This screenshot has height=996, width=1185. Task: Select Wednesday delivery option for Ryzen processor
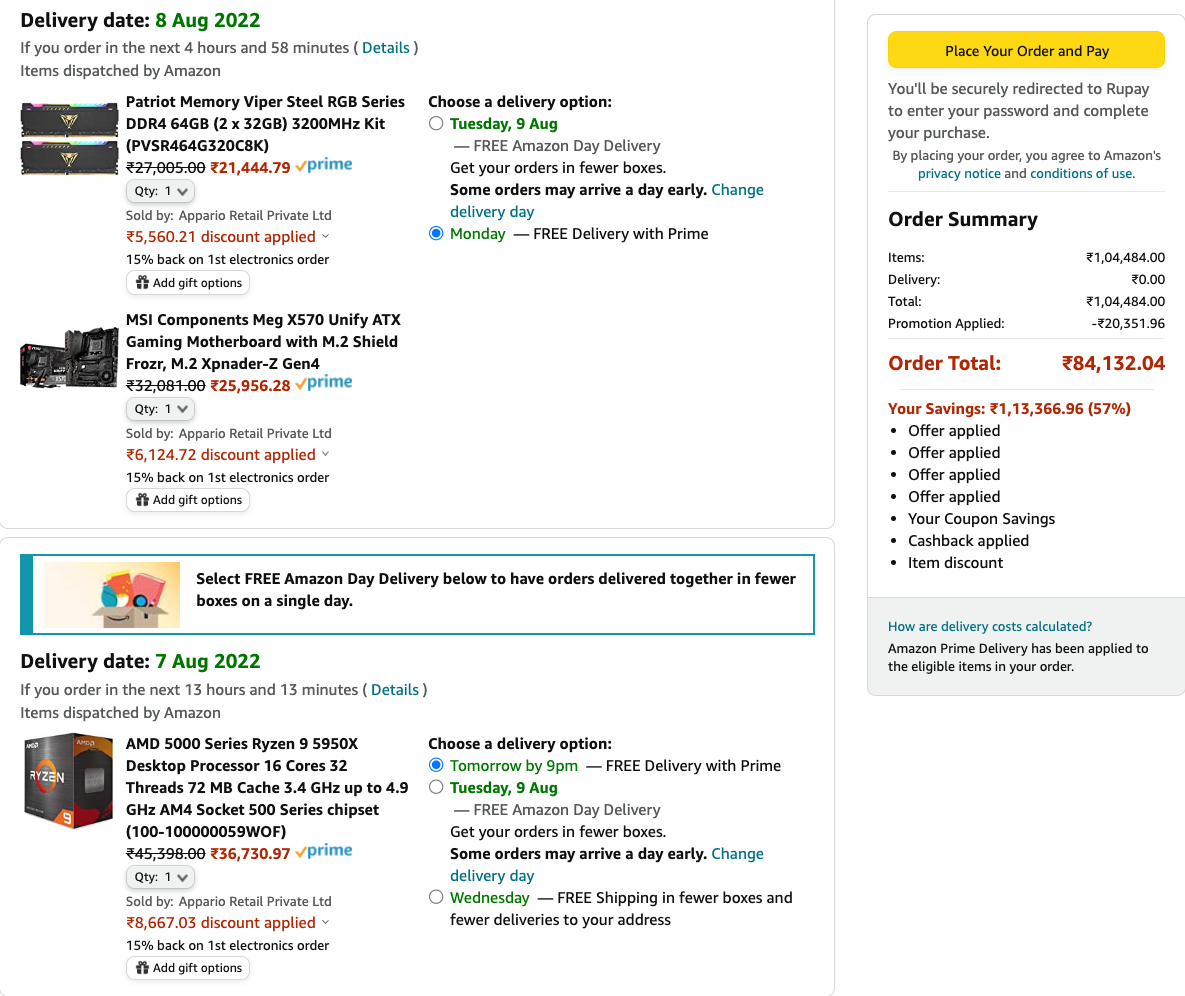436,897
